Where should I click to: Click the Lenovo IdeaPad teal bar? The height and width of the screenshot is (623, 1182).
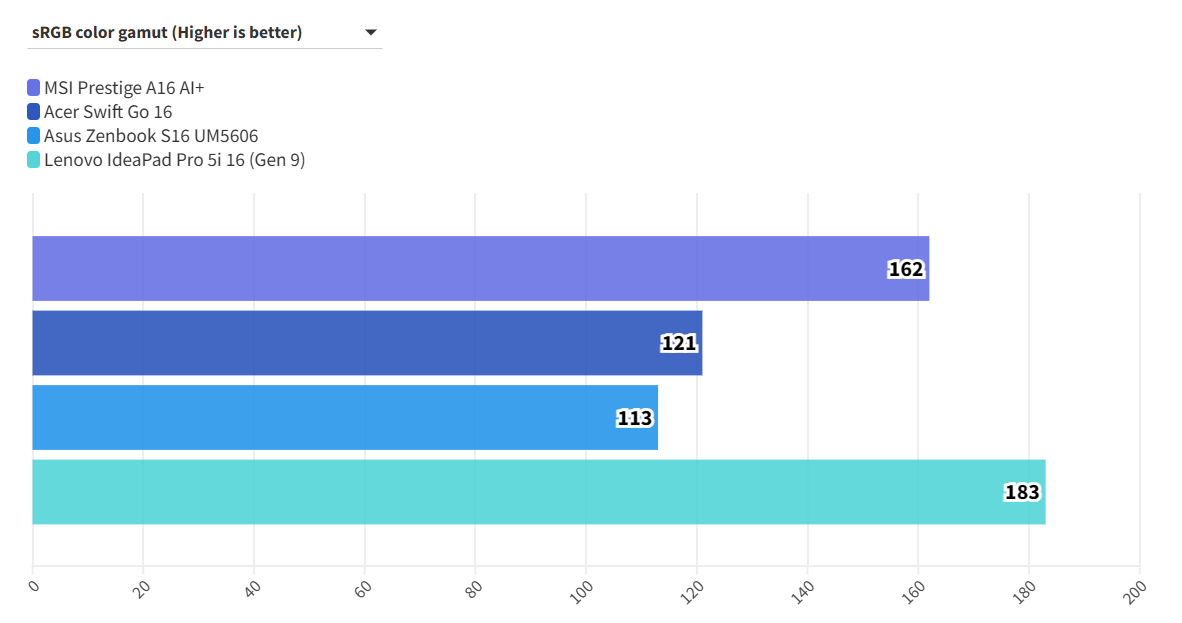(500, 492)
